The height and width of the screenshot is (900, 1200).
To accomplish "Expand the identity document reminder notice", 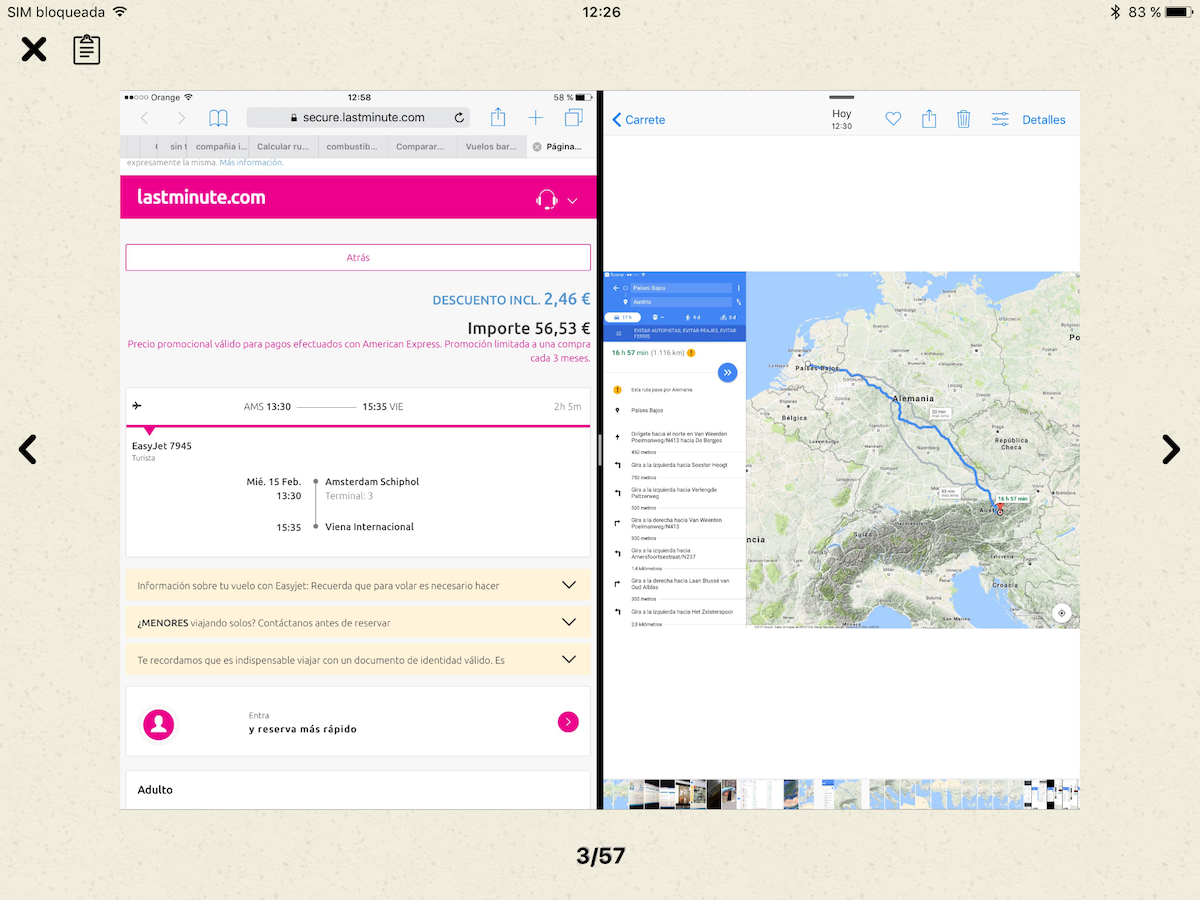I will click(568, 659).
